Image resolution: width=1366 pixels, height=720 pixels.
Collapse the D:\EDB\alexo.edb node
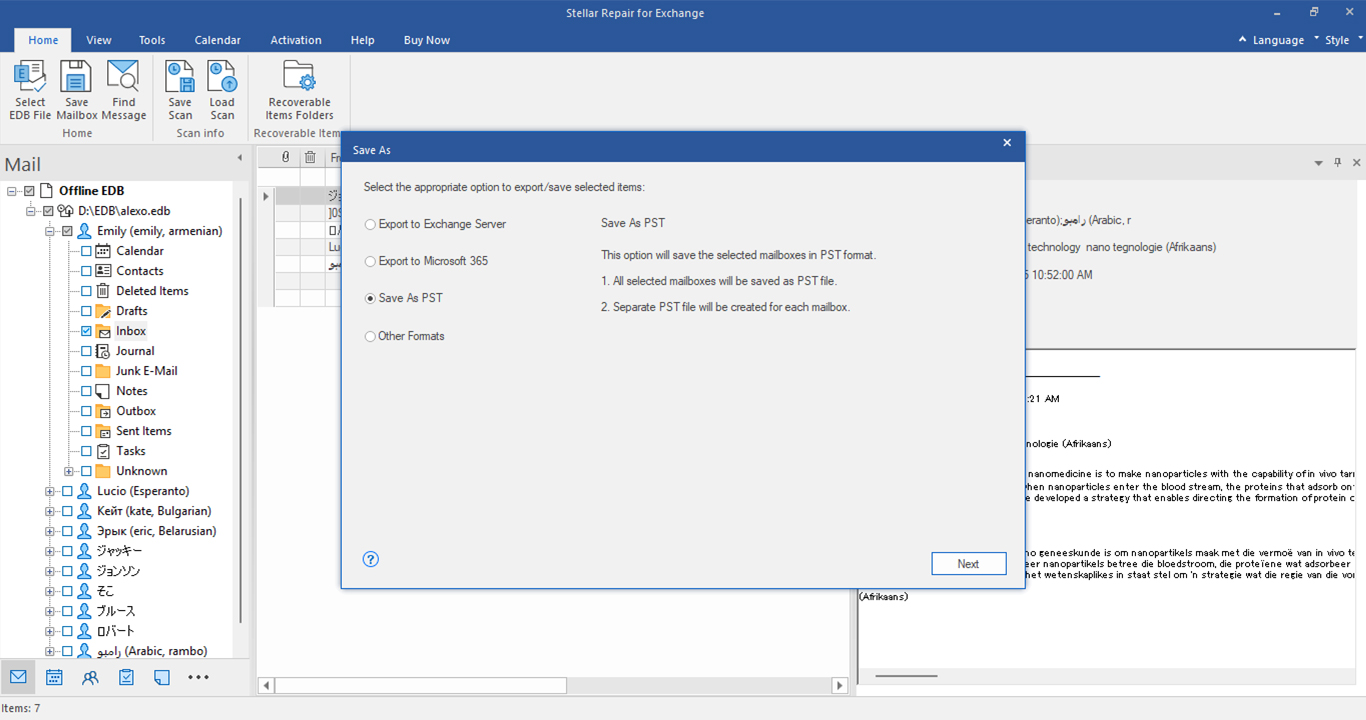pyautogui.click(x=30, y=211)
